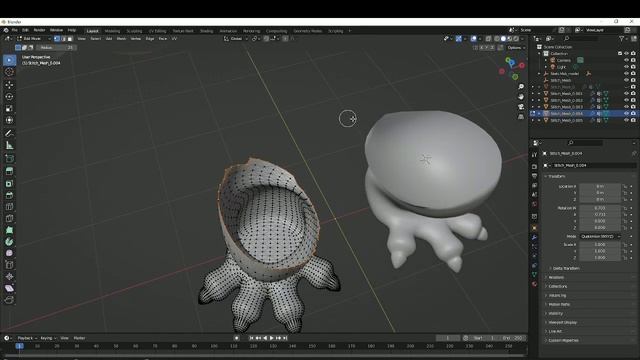The height and width of the screenshot is (360, 640).
Task: Click the viewport pan hand icon
Action: point(521,97)
